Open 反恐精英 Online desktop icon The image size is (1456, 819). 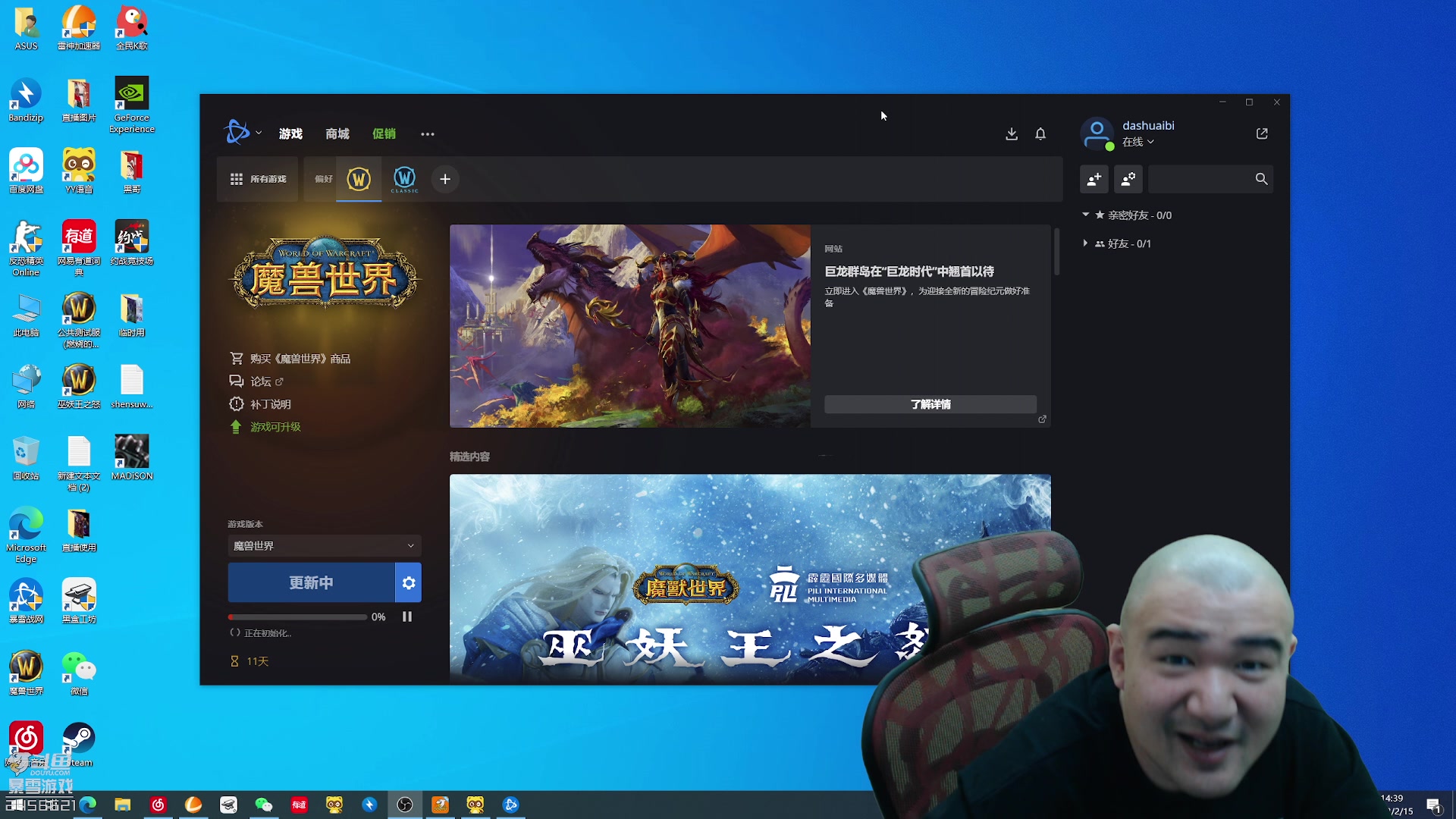pyautogui.click(x=26, y=247)
